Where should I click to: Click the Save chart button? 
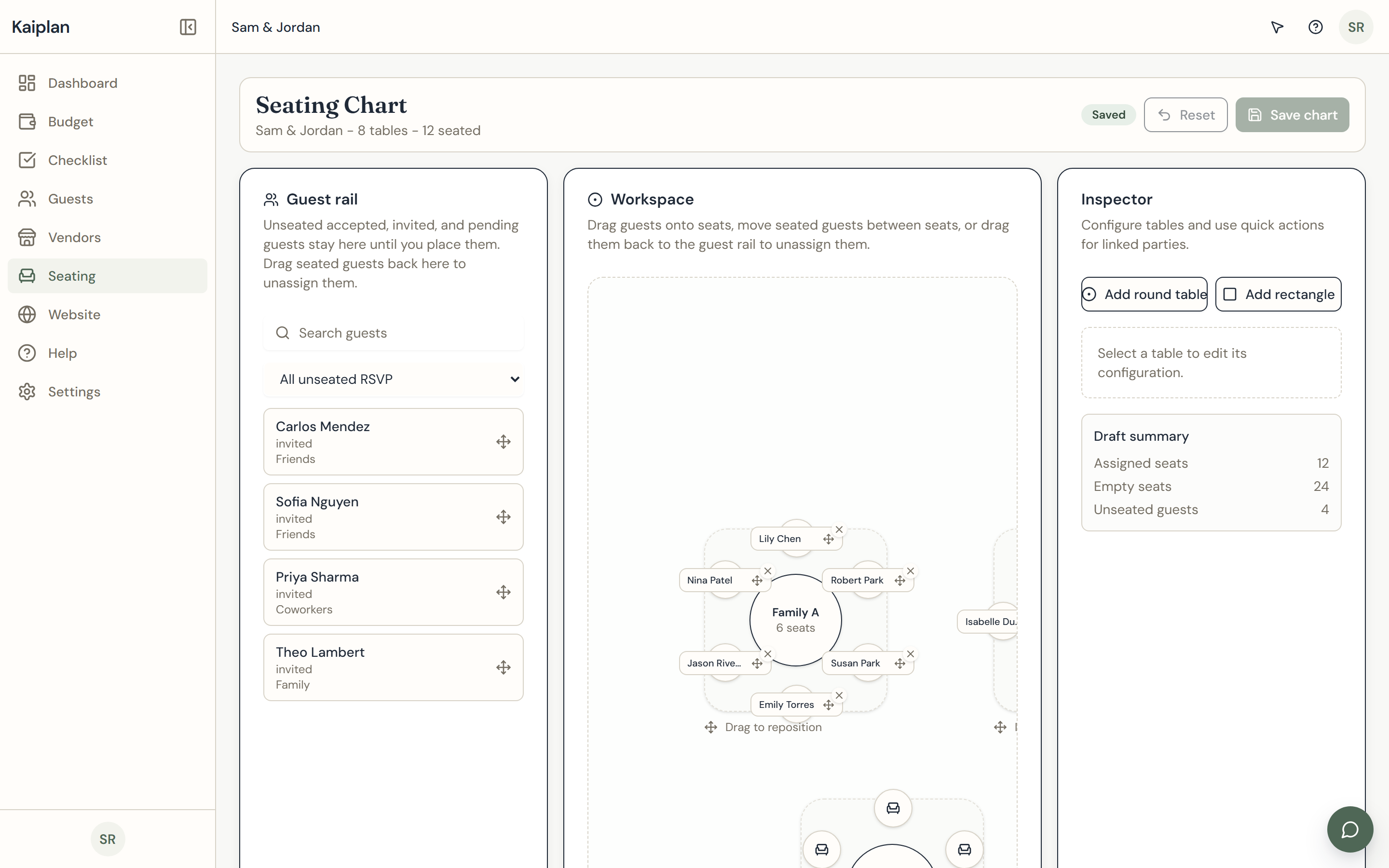[x=1292, y=115]
